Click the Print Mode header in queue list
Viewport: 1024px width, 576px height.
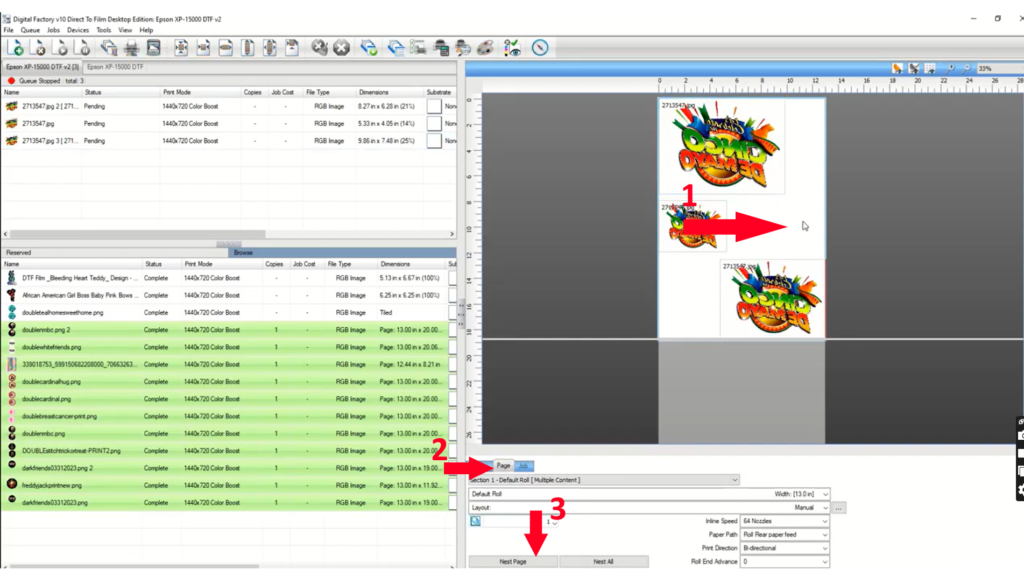(x=177, y=93)
